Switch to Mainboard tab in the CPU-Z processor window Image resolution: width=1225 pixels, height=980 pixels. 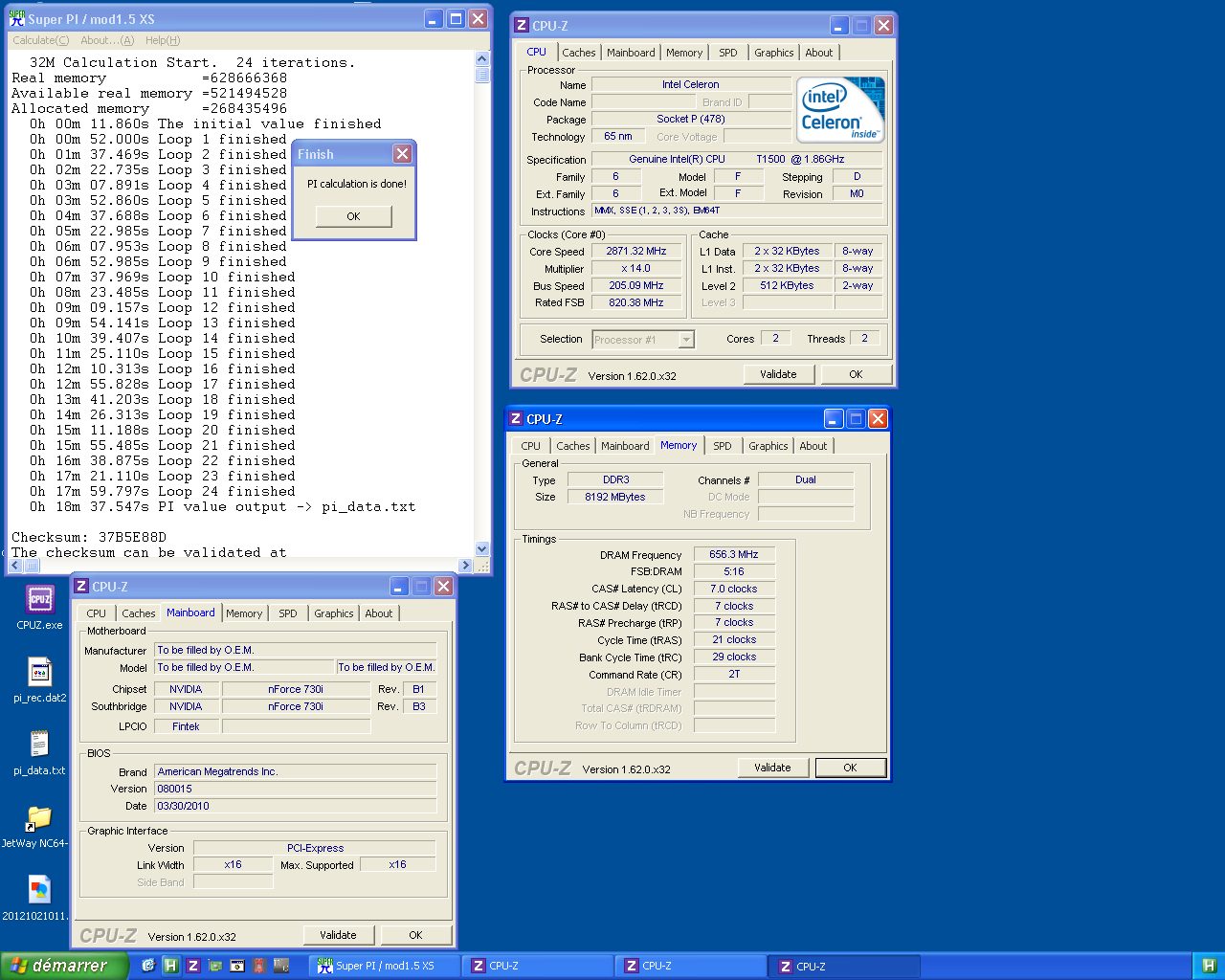(631, 53)
